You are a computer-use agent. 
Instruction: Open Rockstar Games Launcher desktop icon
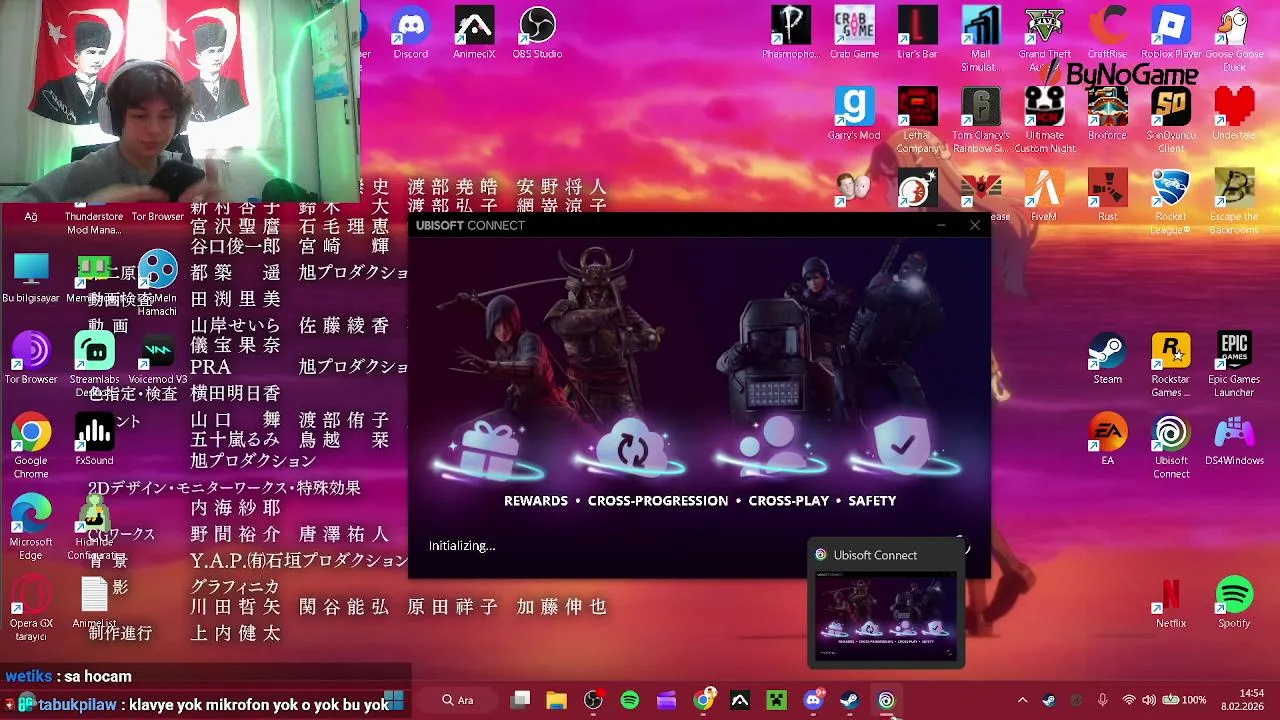pos(1171,364)
